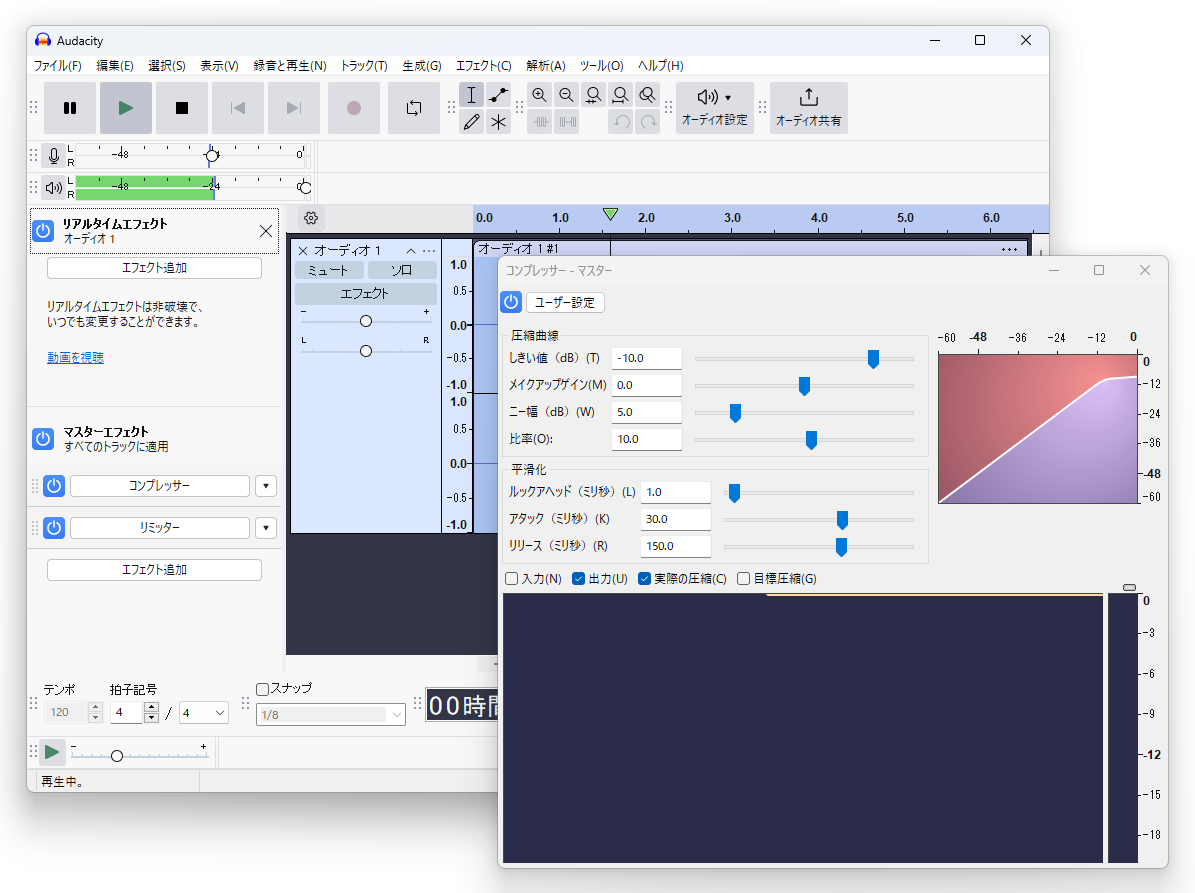Image resolution: width=1195 pixels, height=893 pixels.
Task: Click the ソロ button on オーディオ 1
Action: (402, 270)
